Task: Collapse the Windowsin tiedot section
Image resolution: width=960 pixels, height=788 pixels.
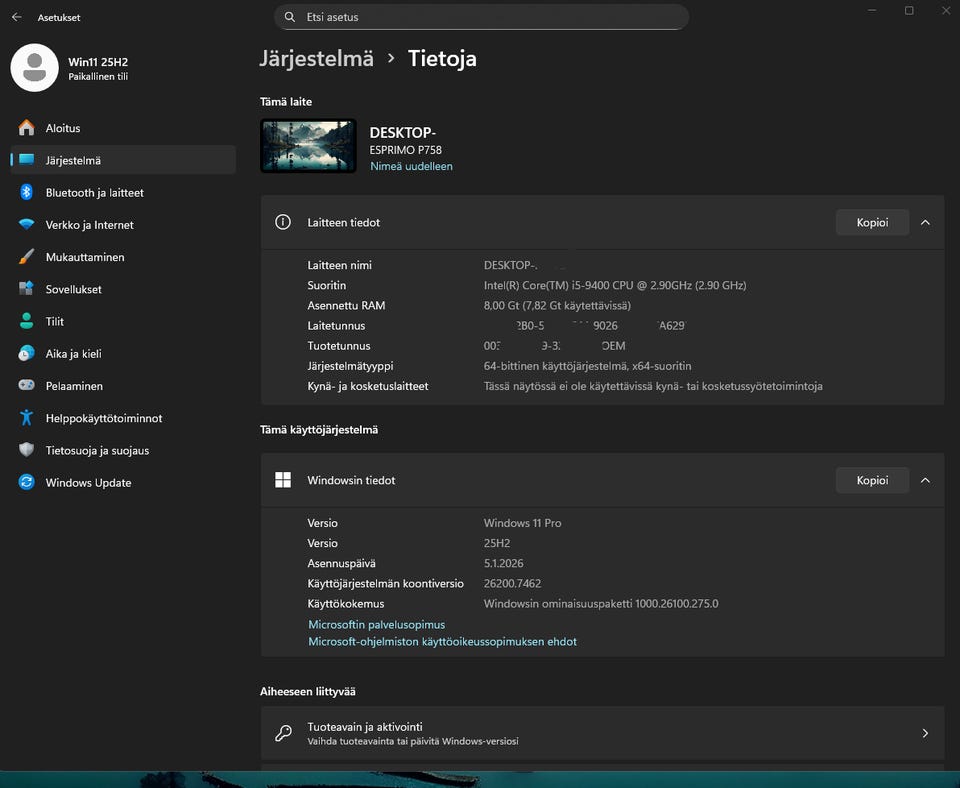Action: point(925,481)
